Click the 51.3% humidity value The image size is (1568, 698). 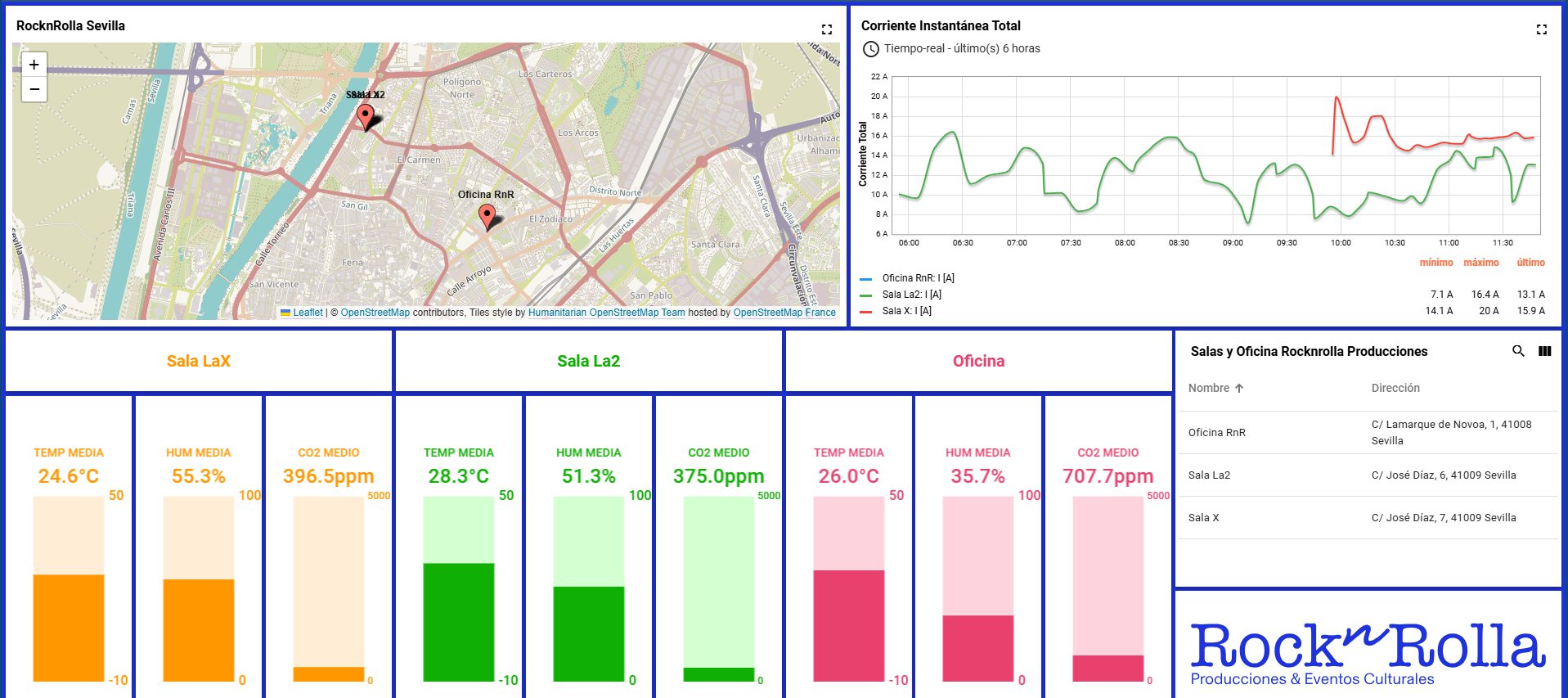tap(589, 476)
